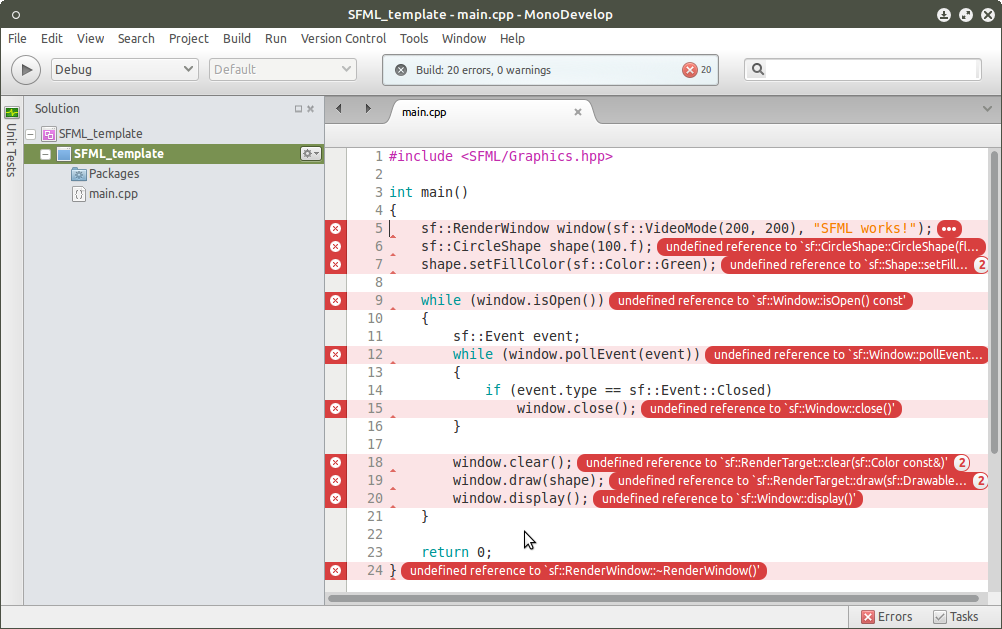The image size is (1002, 629).
Task: Click the solution icon beside SFML_template
Action: (x=49, y=134)
